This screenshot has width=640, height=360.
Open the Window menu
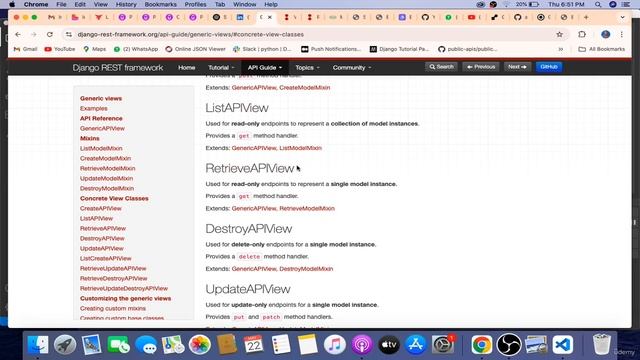[244, 4]
